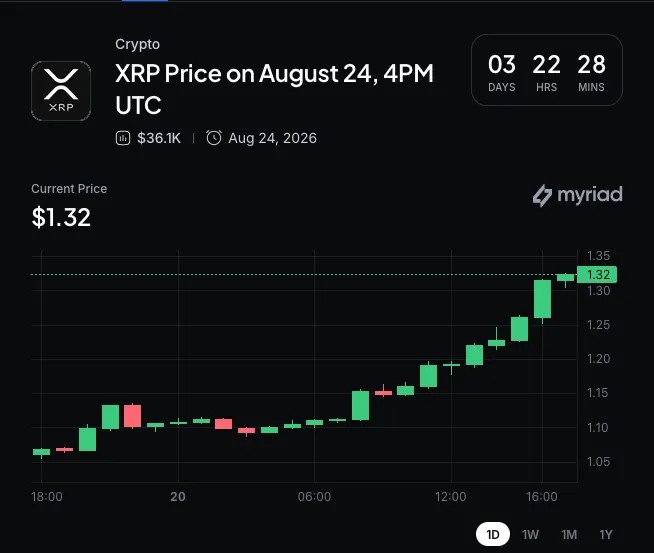The width and height of the screenshot is (654, 553).
Task: Click the myriad wordmark text
Action: click(x=590, y=195)
